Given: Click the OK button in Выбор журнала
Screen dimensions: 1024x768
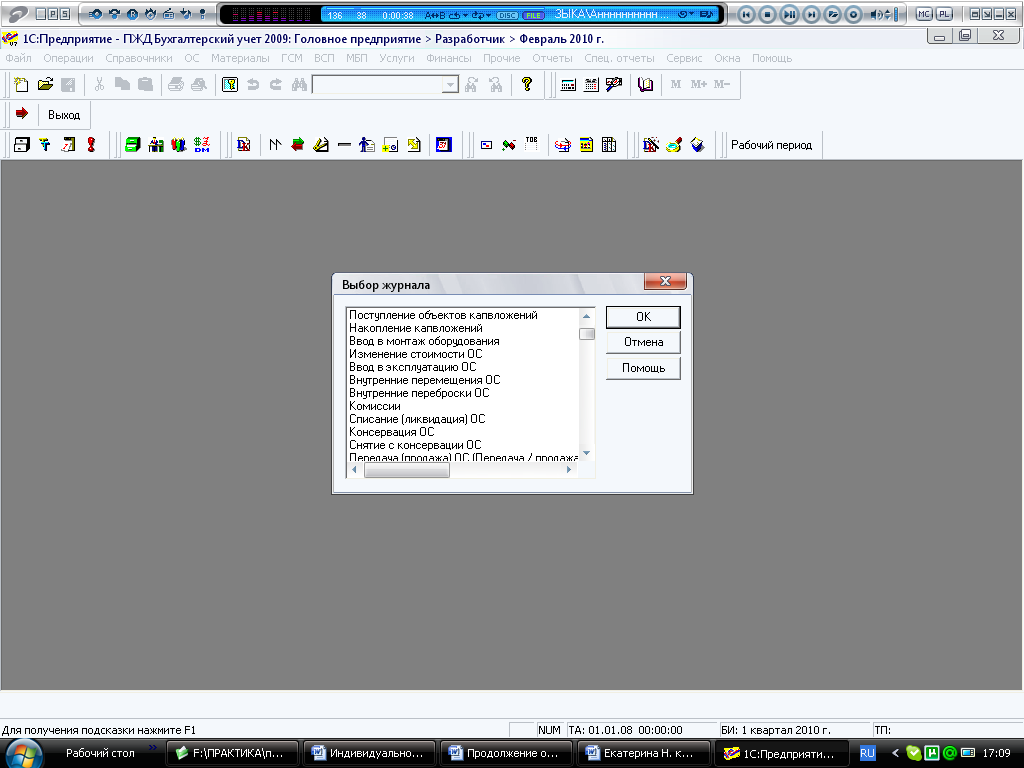Looking at the screenshot, I should (x=643, y=317).
